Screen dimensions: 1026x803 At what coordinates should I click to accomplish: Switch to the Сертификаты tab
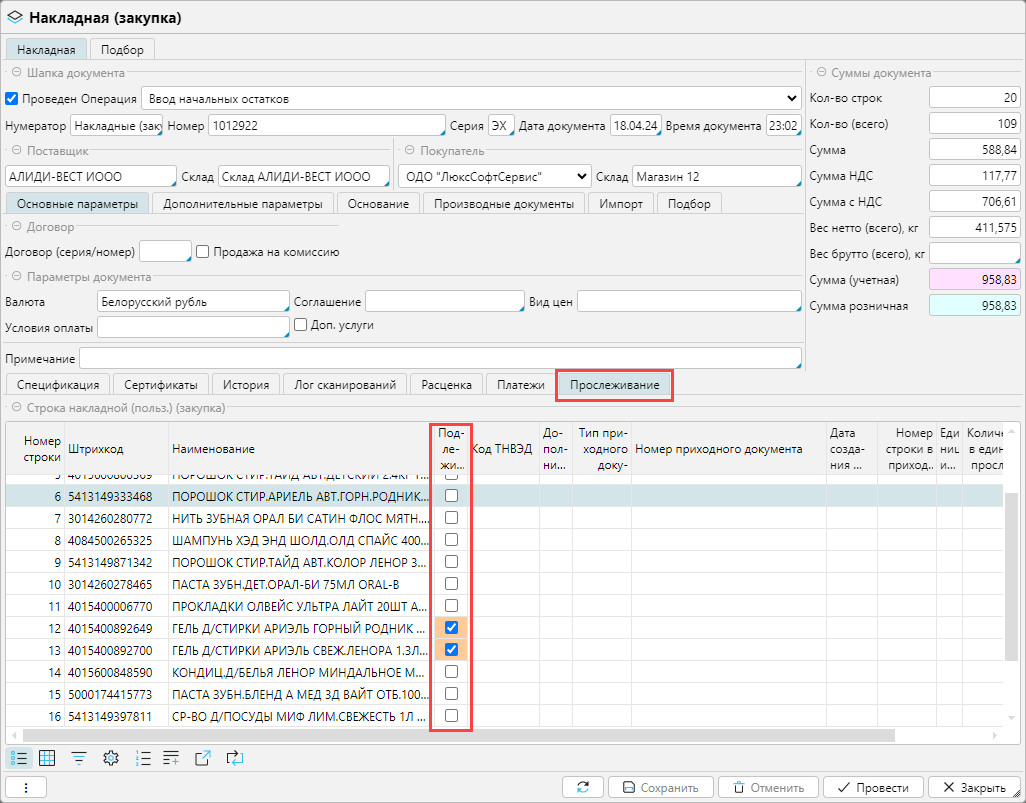[x=160, y=385]
